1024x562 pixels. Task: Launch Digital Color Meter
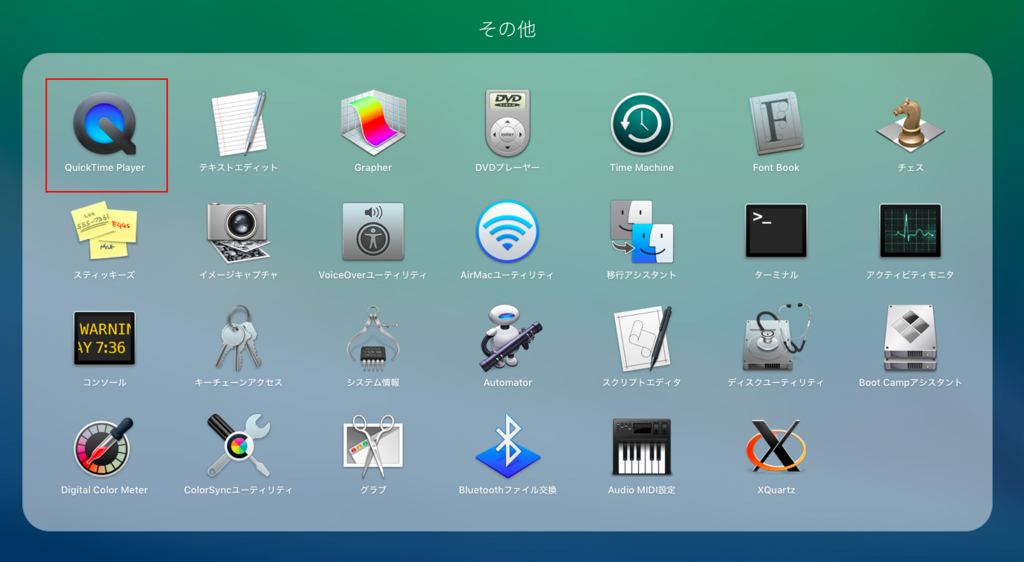point(104,446)
